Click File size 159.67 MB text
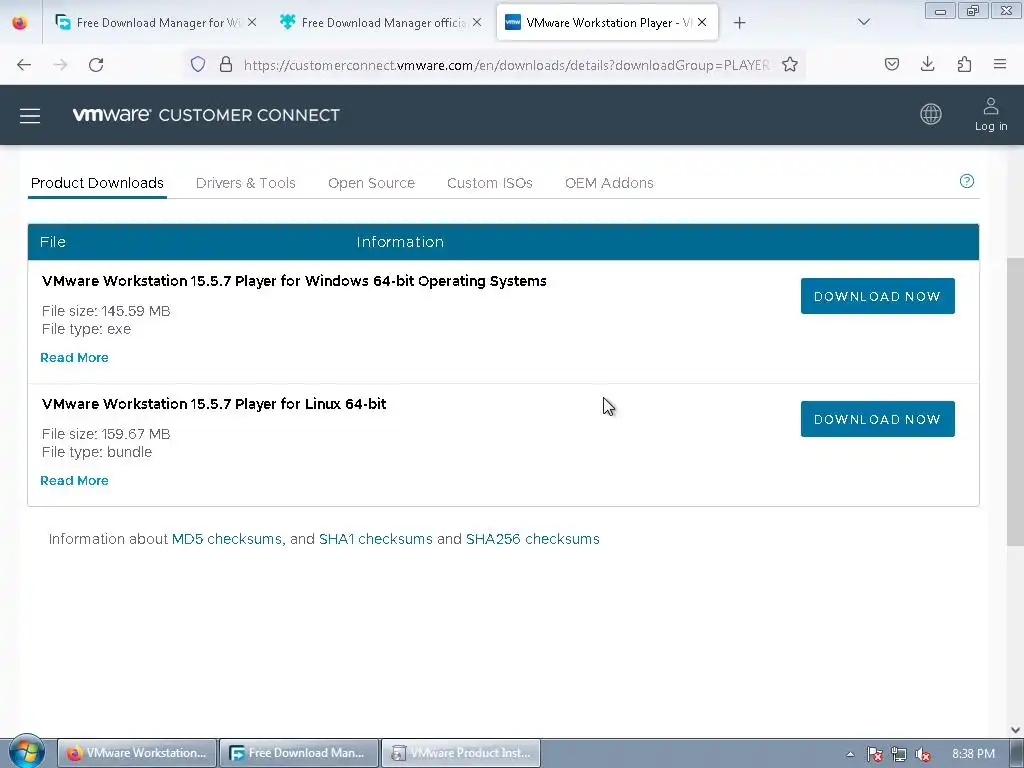Screen dimensions: 1024x768 (x=106, y=434)
